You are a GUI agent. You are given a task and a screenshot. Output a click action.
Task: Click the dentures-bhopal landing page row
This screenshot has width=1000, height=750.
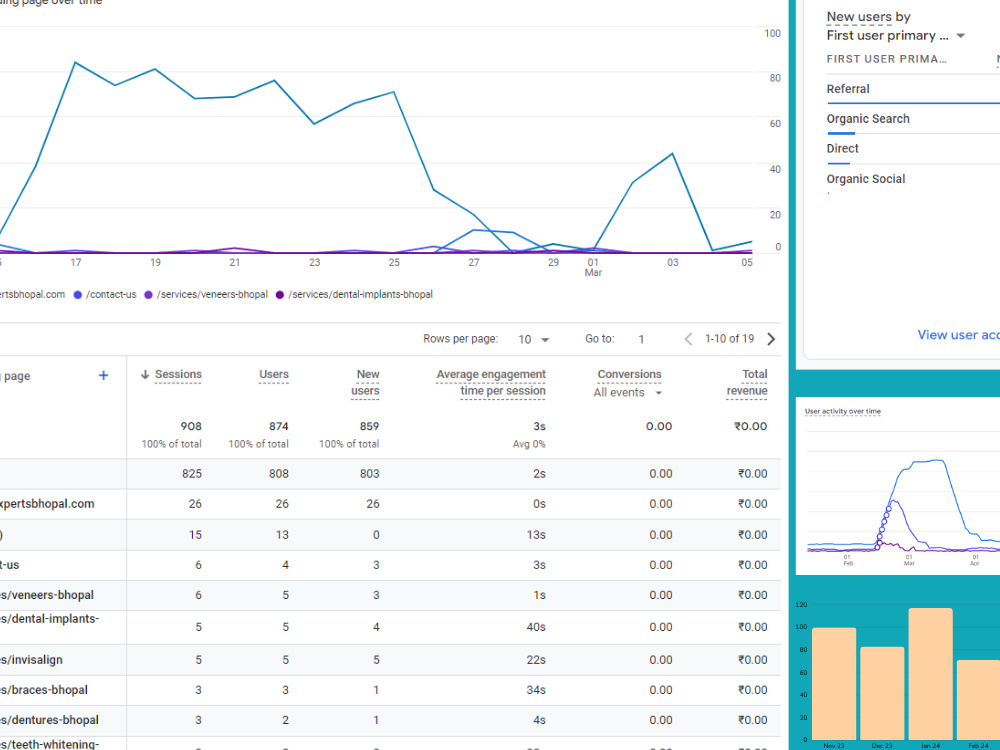[390, 720]
